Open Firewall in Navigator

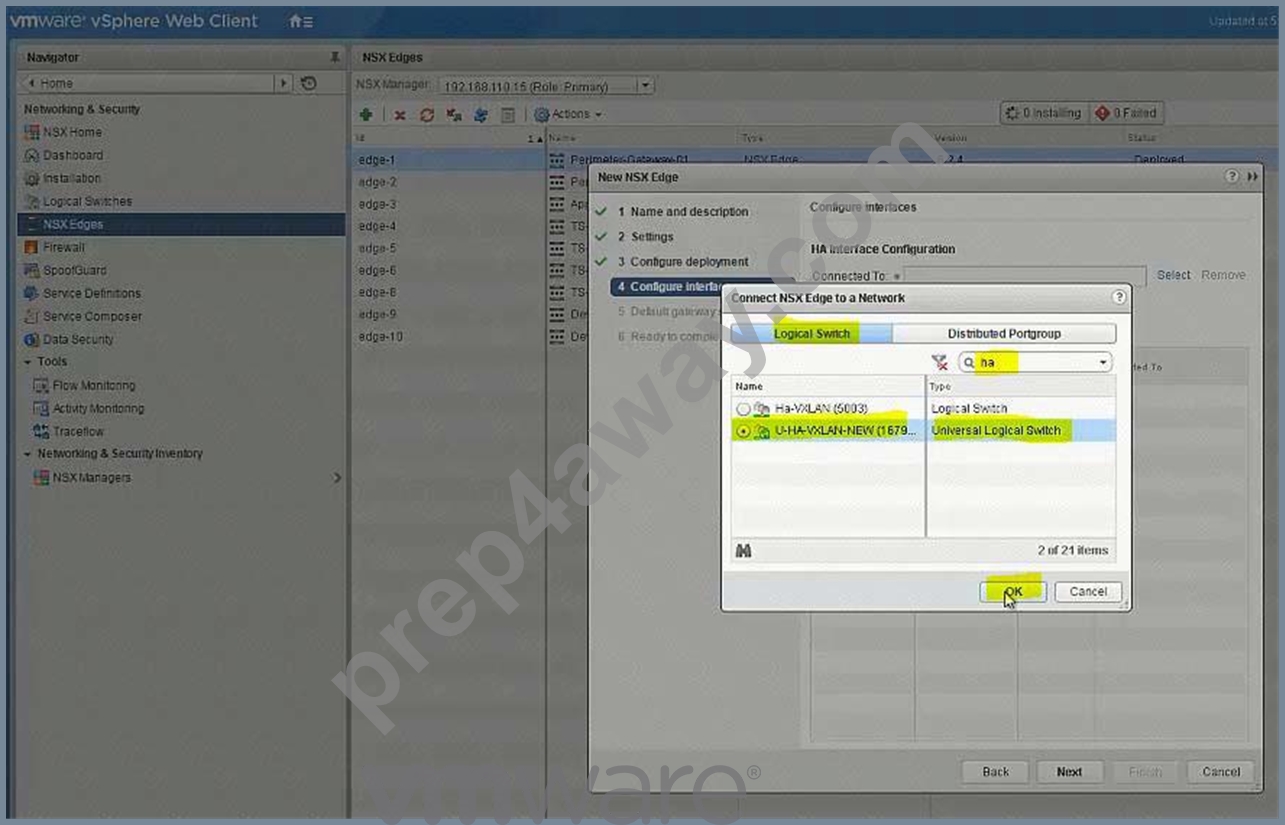click(64, 247)
